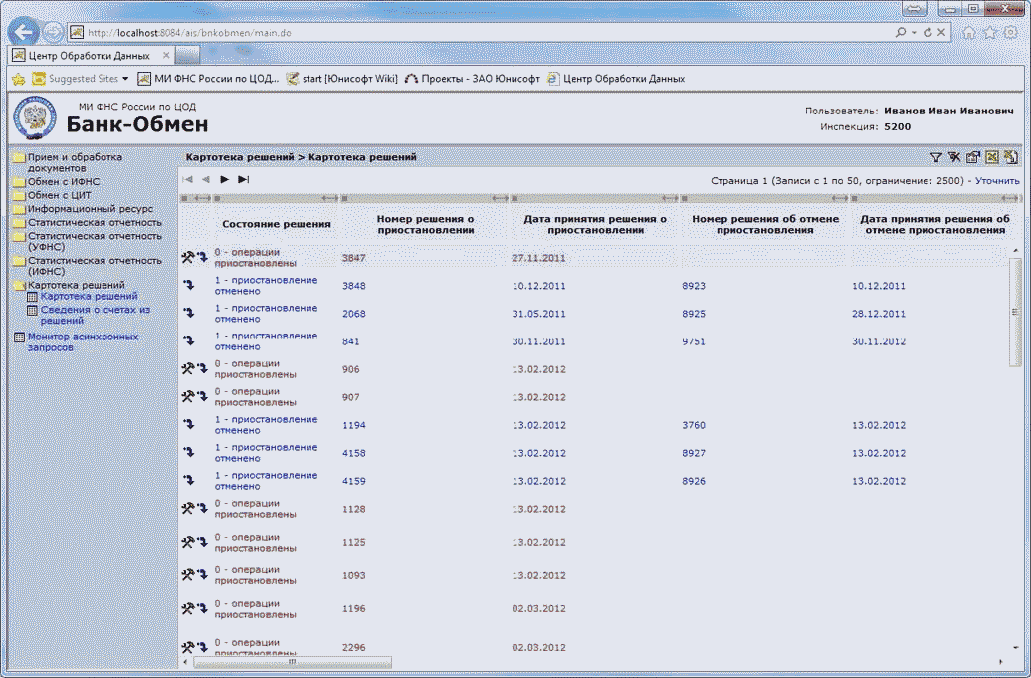
Task: Jump to last page of records
Action: (x=243, y=180)
